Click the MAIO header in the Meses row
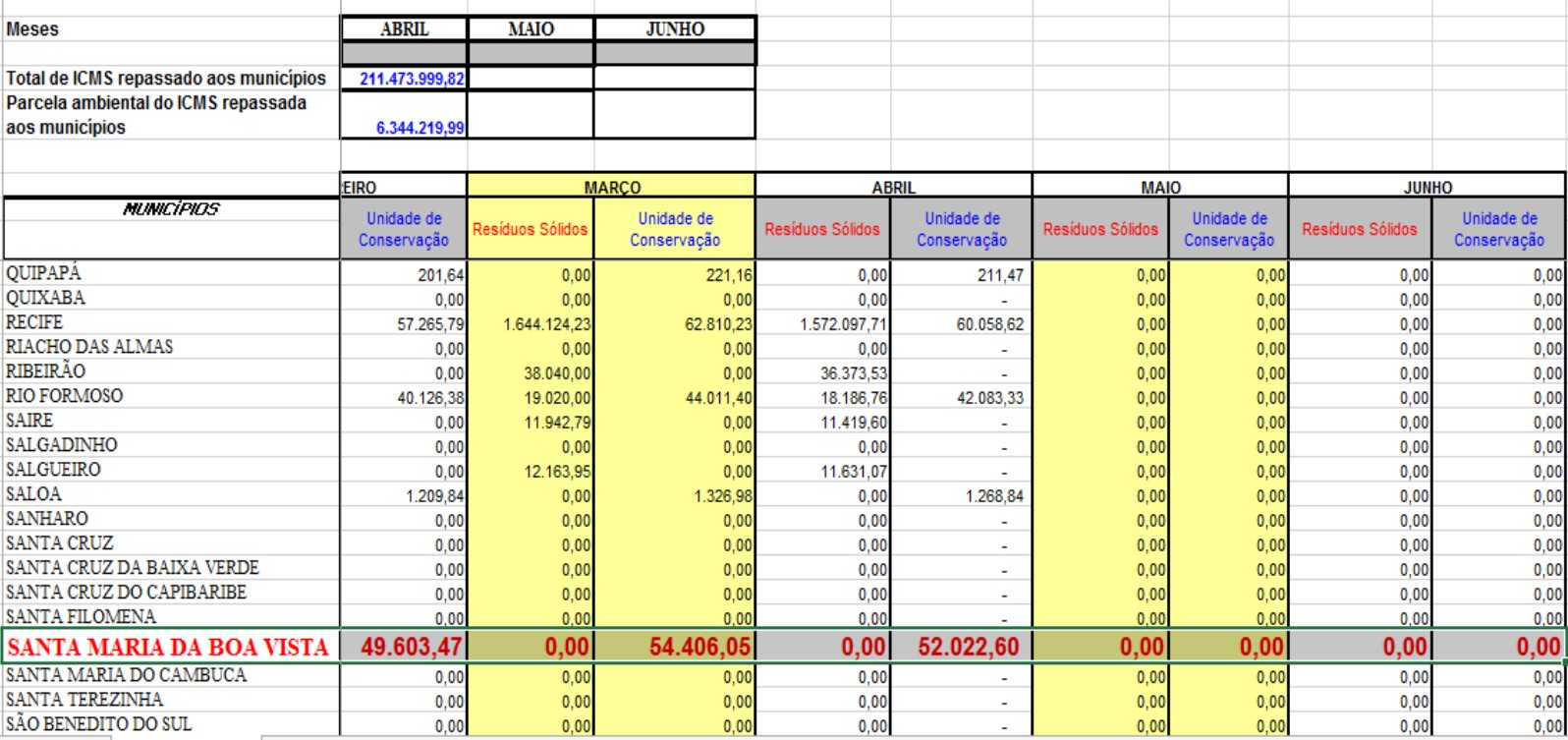This screenshot has width=1568, height=740. [x=531, y=29]
